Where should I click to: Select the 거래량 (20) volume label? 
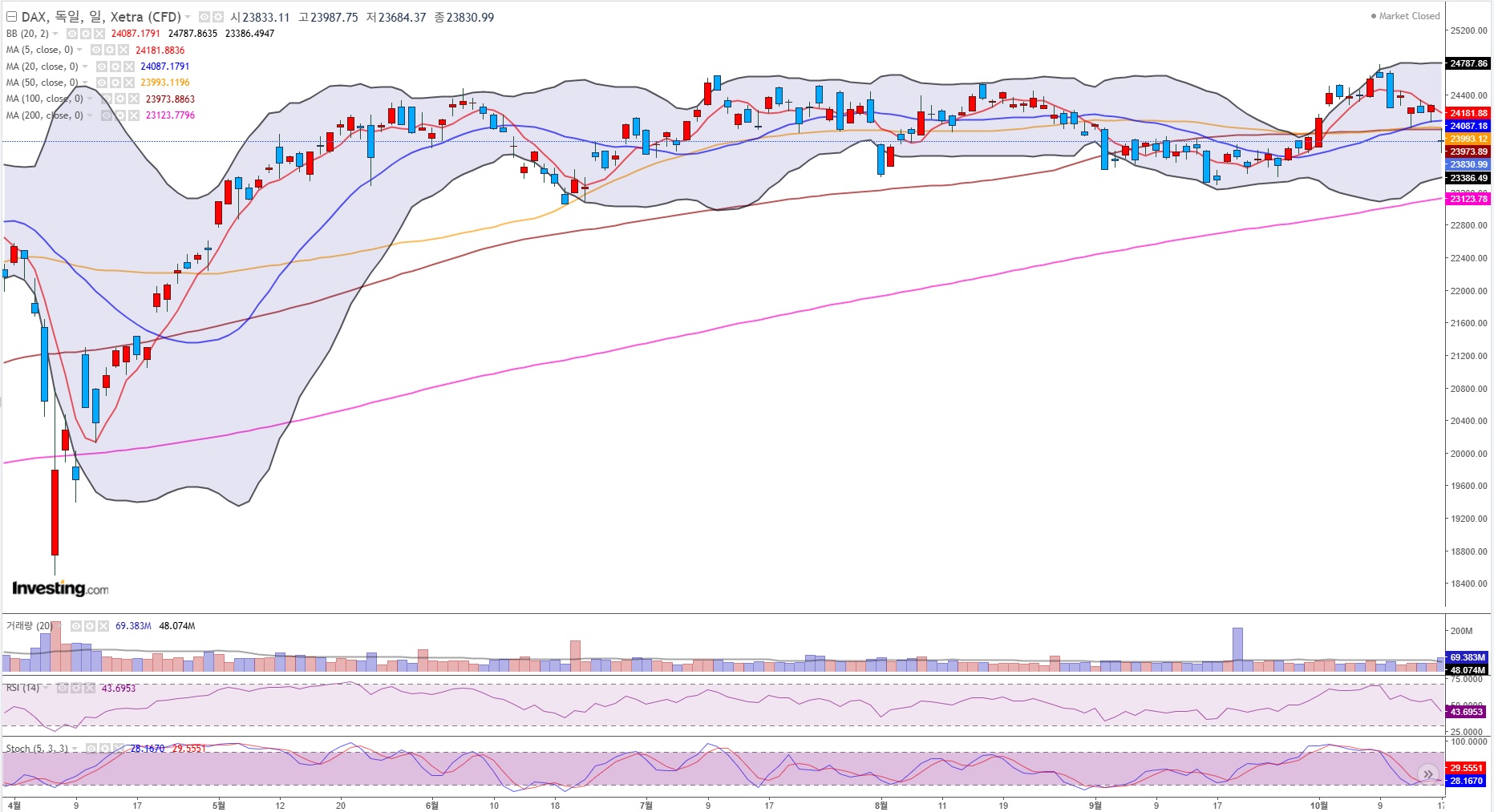pos(30,626)
